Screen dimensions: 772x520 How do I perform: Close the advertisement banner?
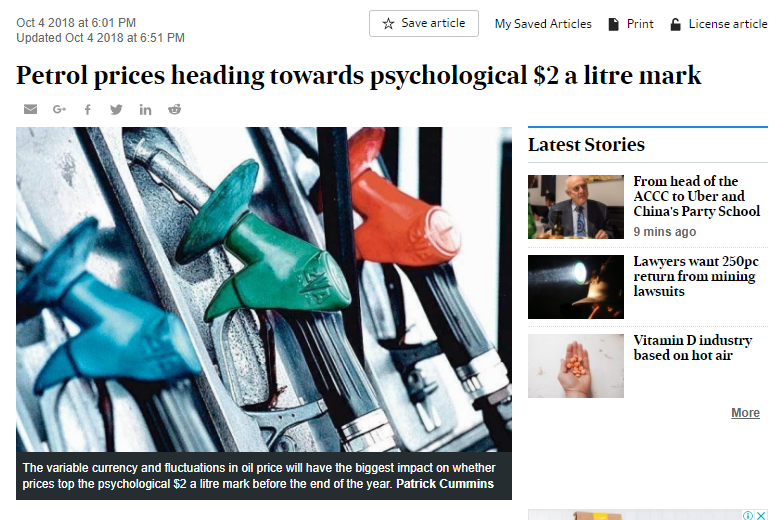(761, 515)
